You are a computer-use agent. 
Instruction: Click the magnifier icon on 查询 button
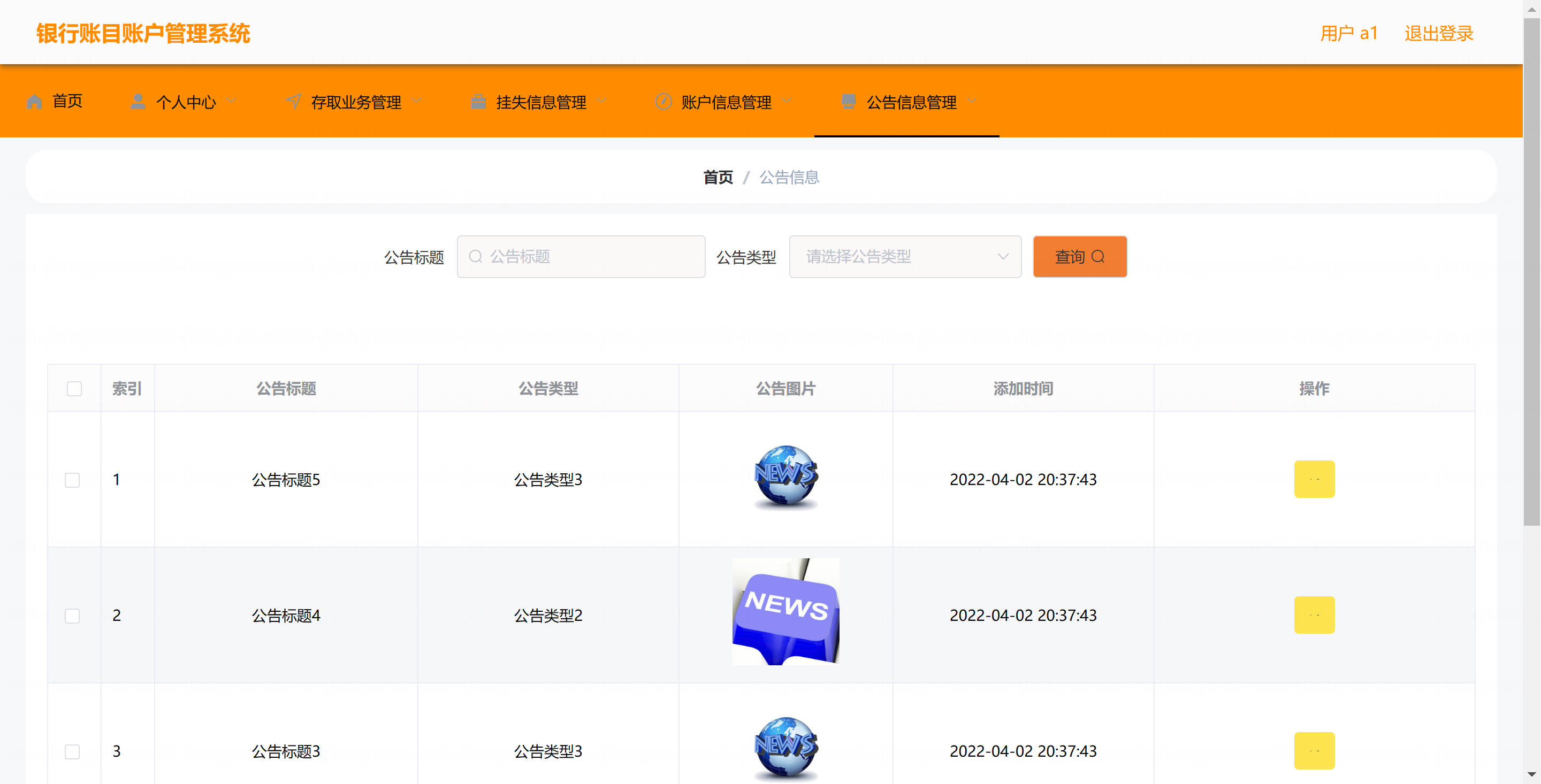point(1098,257)
